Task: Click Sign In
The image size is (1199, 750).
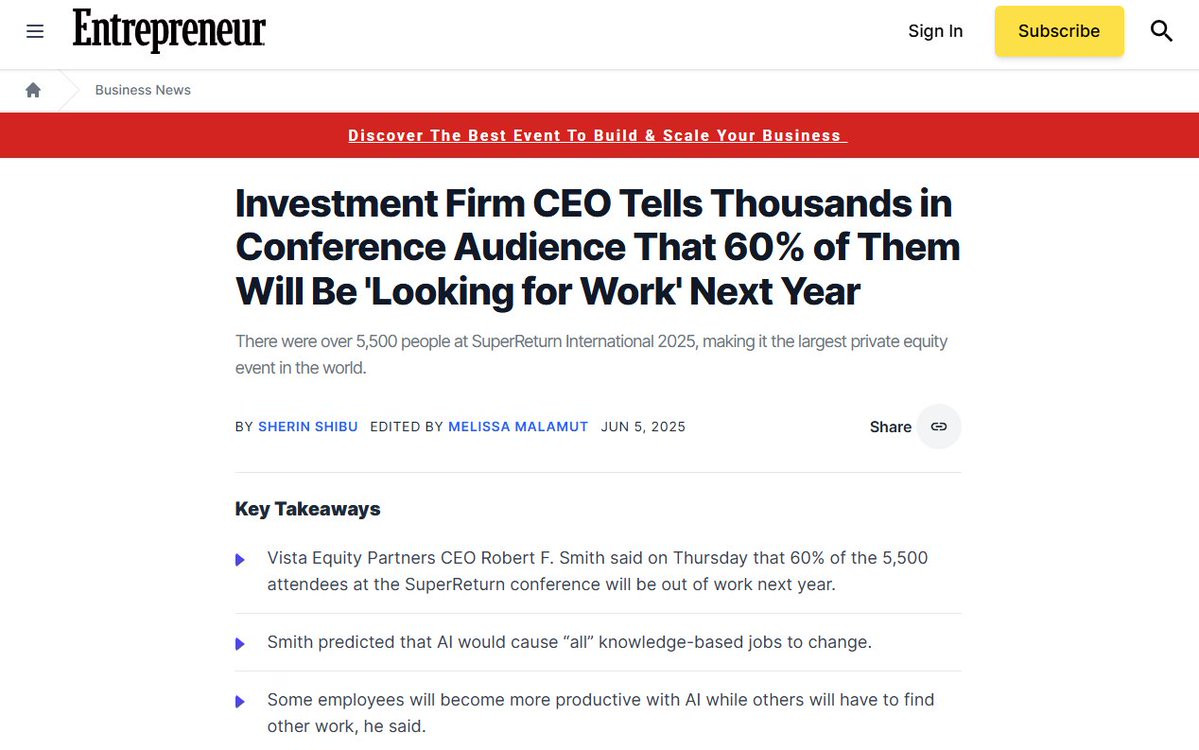Action: tap(935, 31)
